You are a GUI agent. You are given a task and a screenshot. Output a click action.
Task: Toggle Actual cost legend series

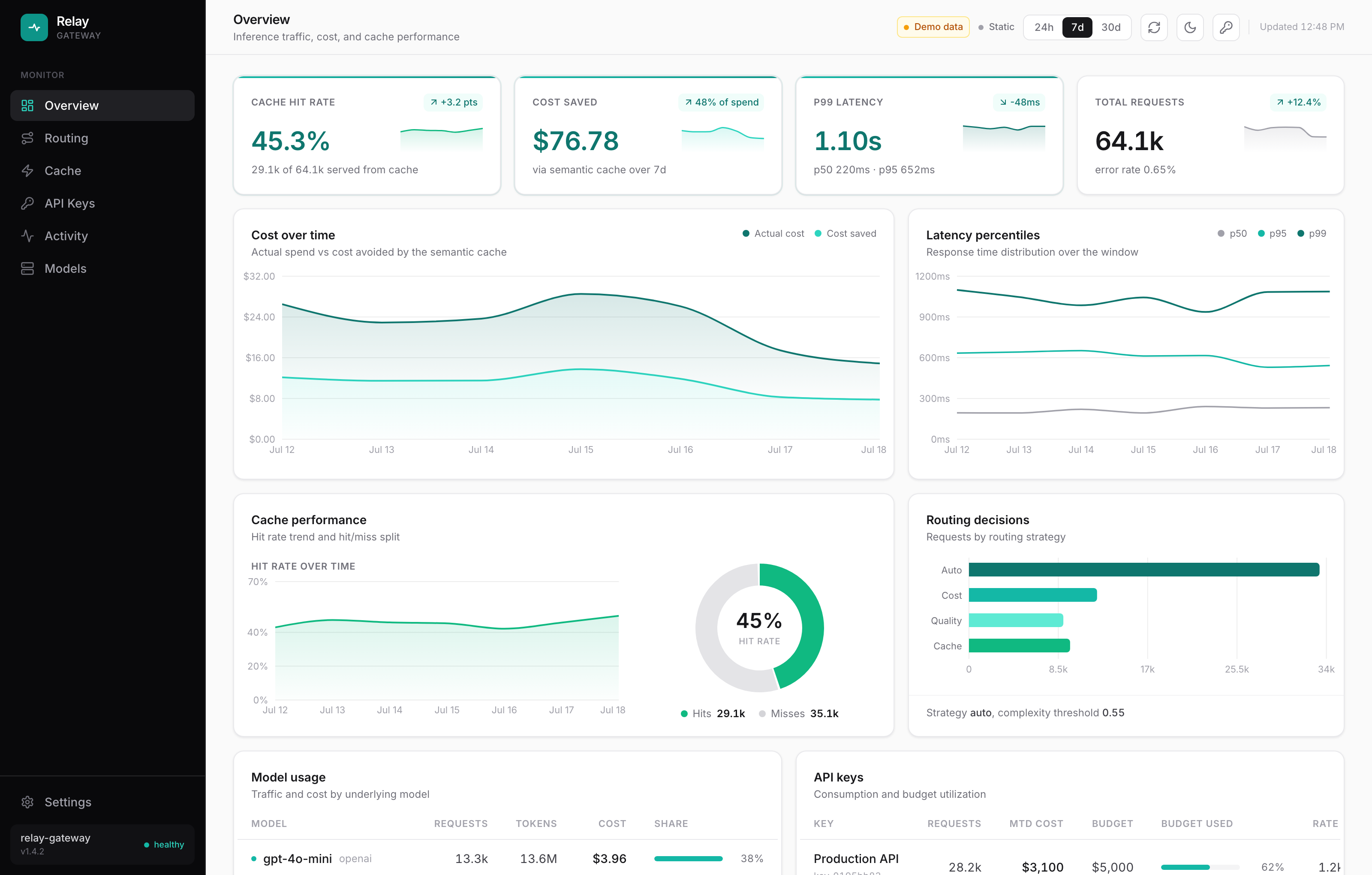coord(773,233)
